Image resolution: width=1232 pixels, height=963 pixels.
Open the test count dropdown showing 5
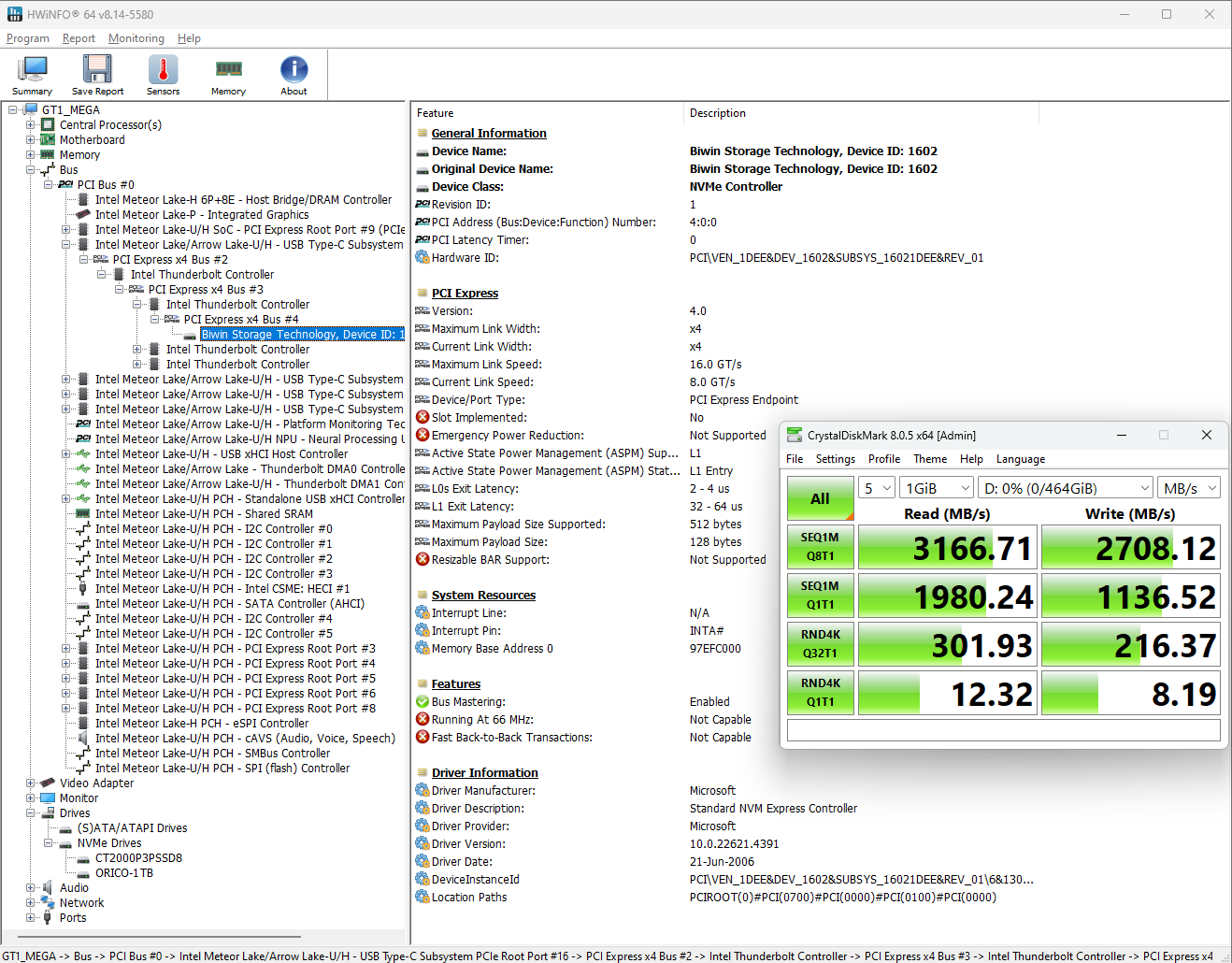(x=876, y=488)
